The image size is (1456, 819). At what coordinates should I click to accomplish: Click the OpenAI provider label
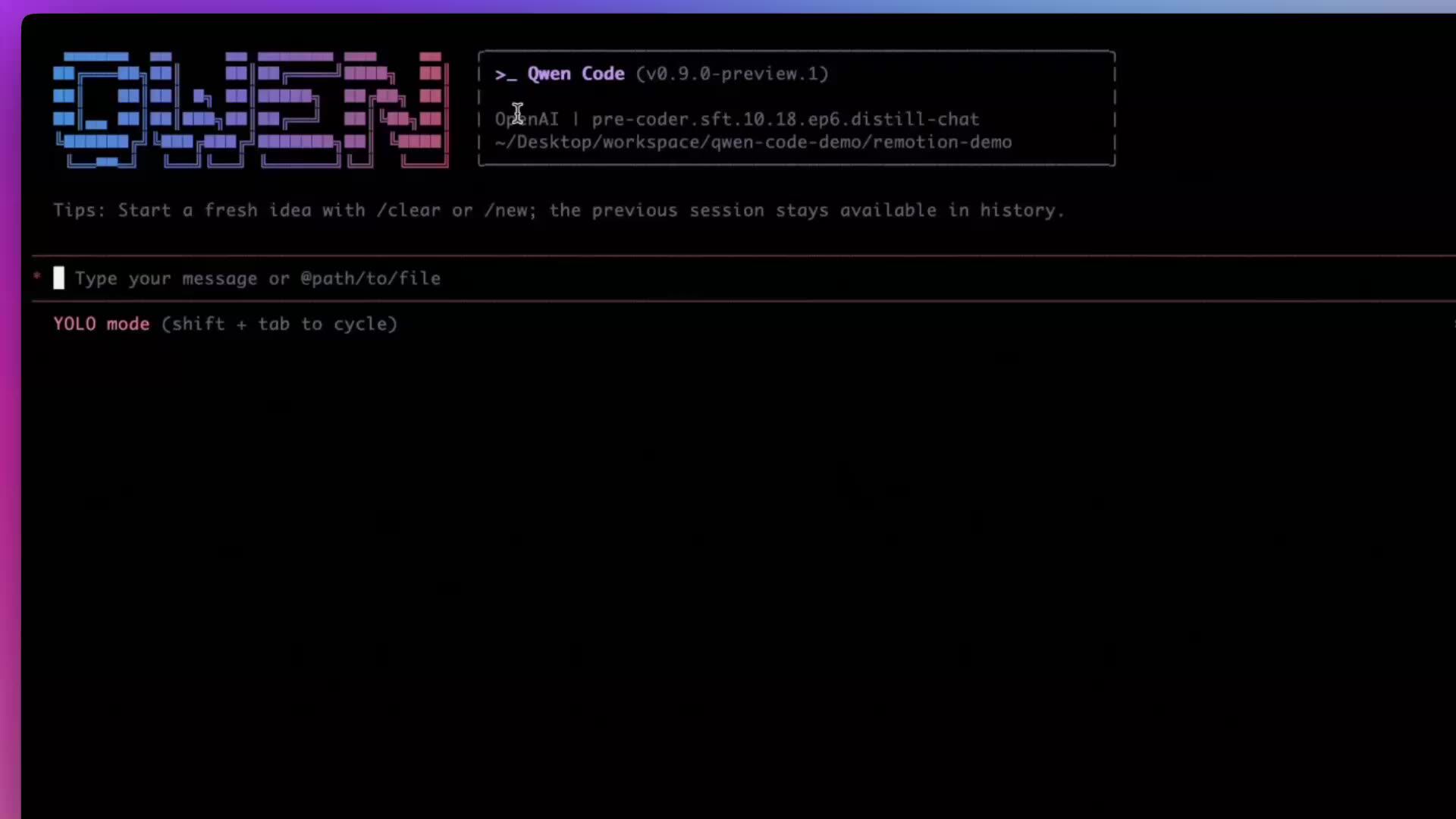tap(526, 119)
